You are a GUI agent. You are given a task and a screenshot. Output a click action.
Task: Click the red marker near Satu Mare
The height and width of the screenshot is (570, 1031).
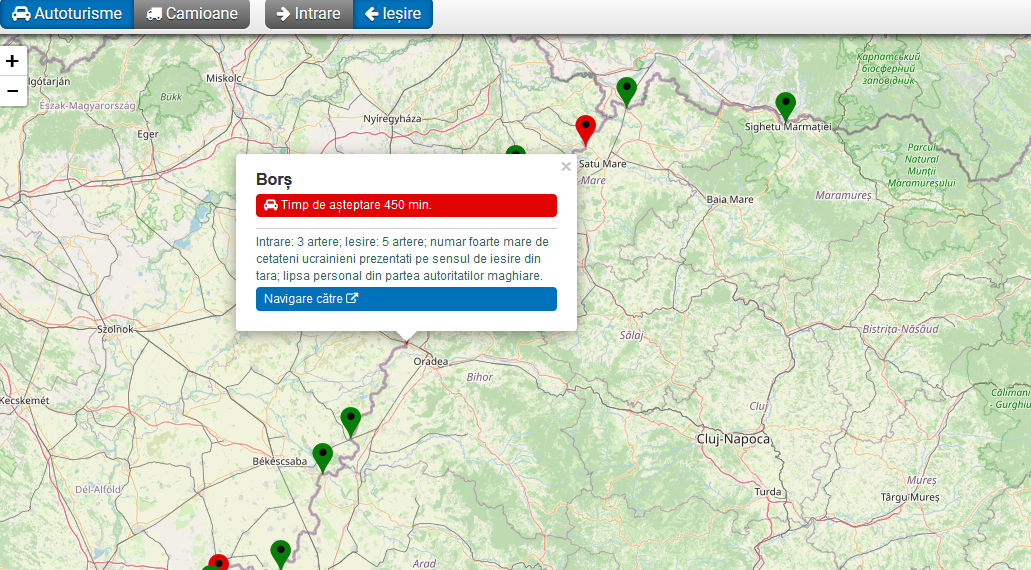pyautogui.click(x=586, y=128)
